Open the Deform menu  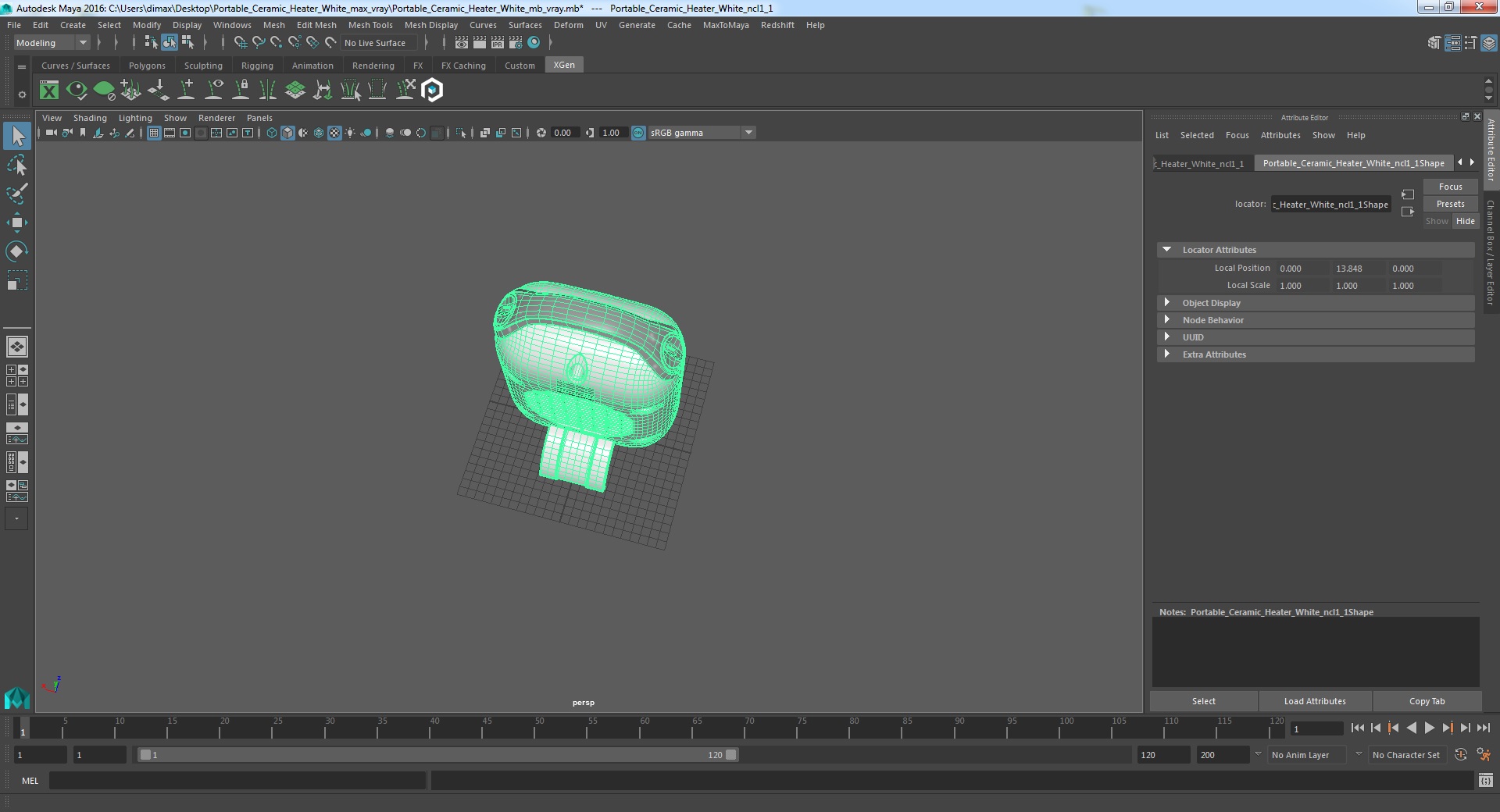coord(568,25)
